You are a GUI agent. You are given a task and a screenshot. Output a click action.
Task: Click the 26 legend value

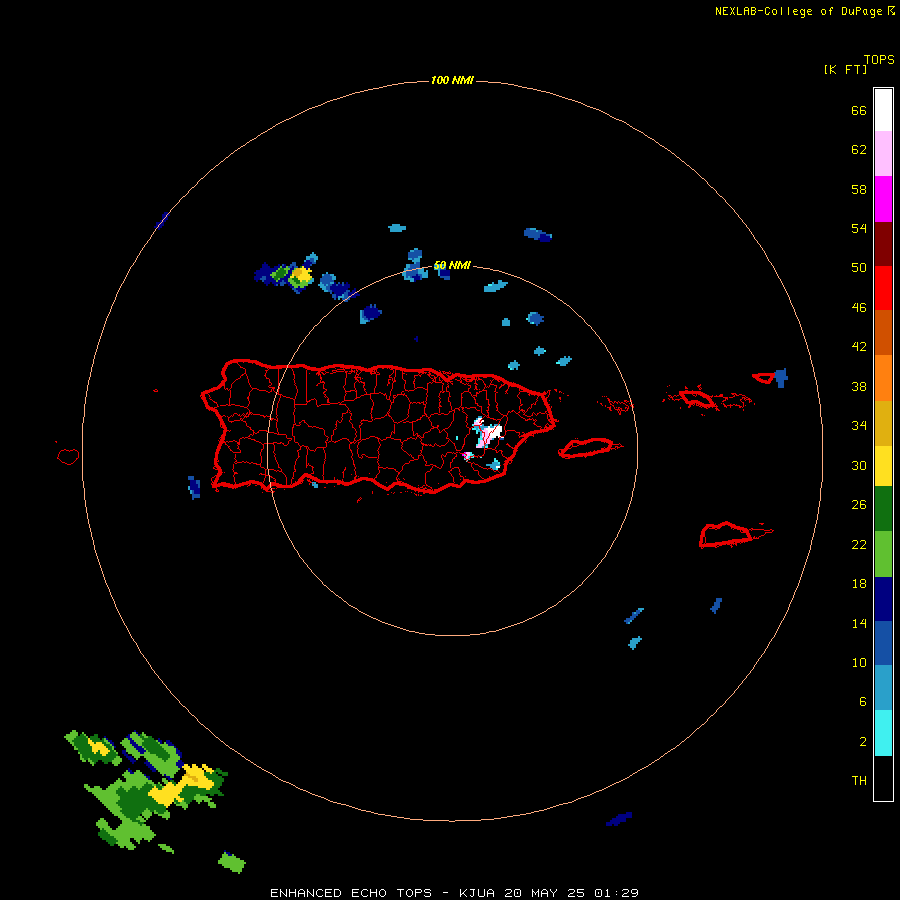(859, 505)
